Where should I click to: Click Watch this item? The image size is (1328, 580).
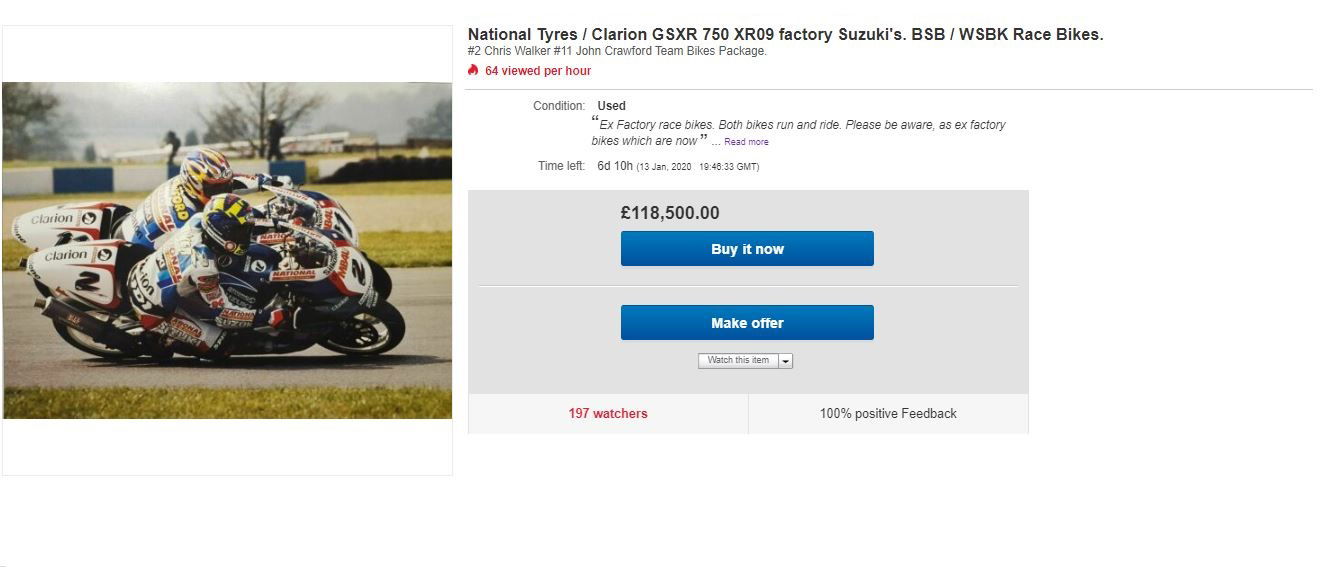click(738, 361)
